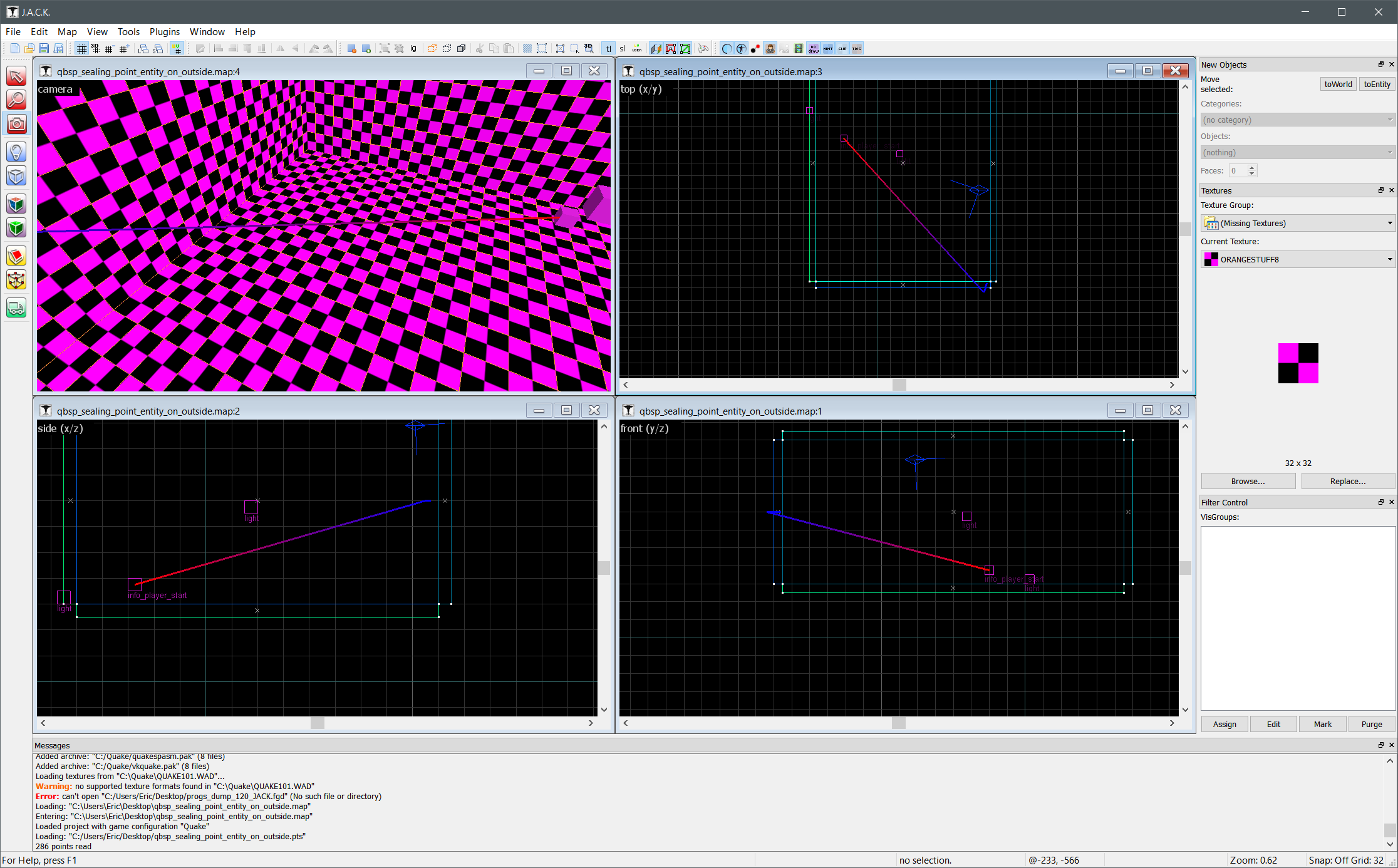Click the Assign button under Filter Control
1398x868 pixels.
point(1224,723)
